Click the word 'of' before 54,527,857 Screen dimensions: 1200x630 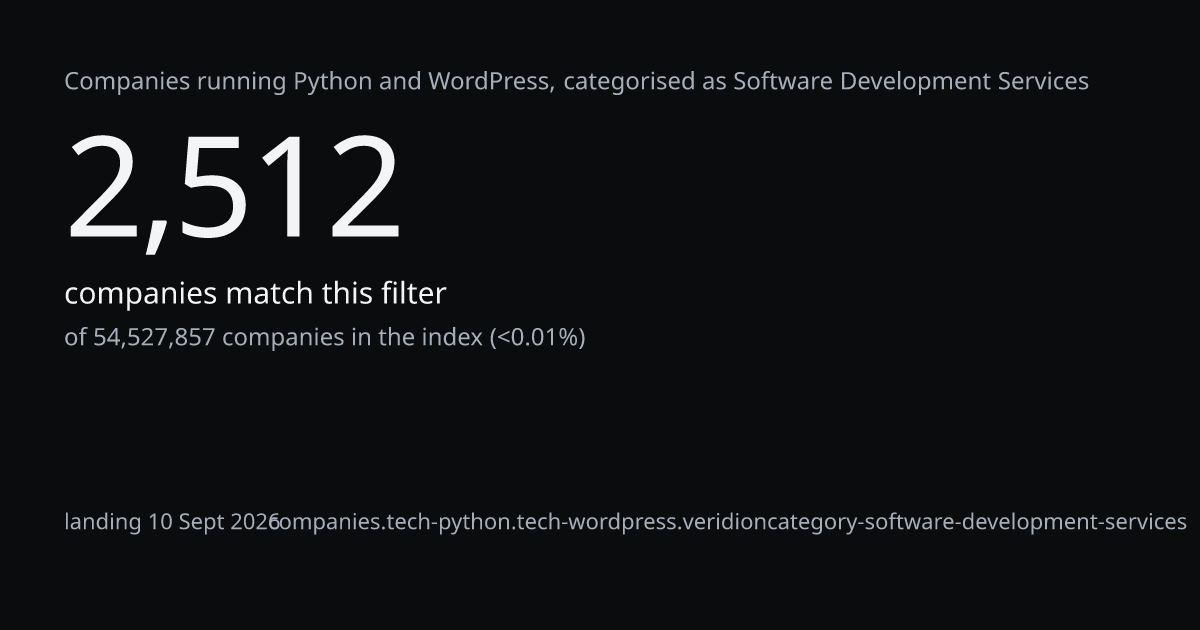click(x=76, y=338)
